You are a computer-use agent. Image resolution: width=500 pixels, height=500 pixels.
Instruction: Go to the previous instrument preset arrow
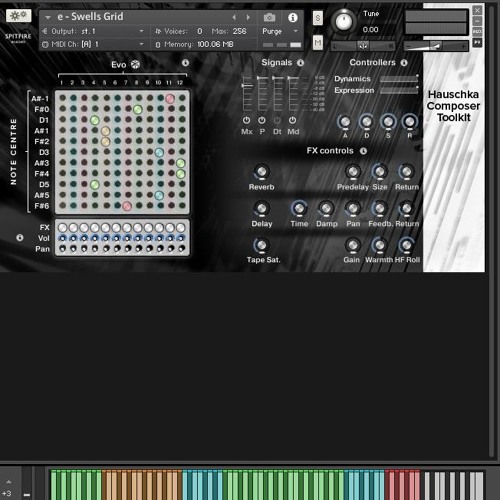pos(234,17)
